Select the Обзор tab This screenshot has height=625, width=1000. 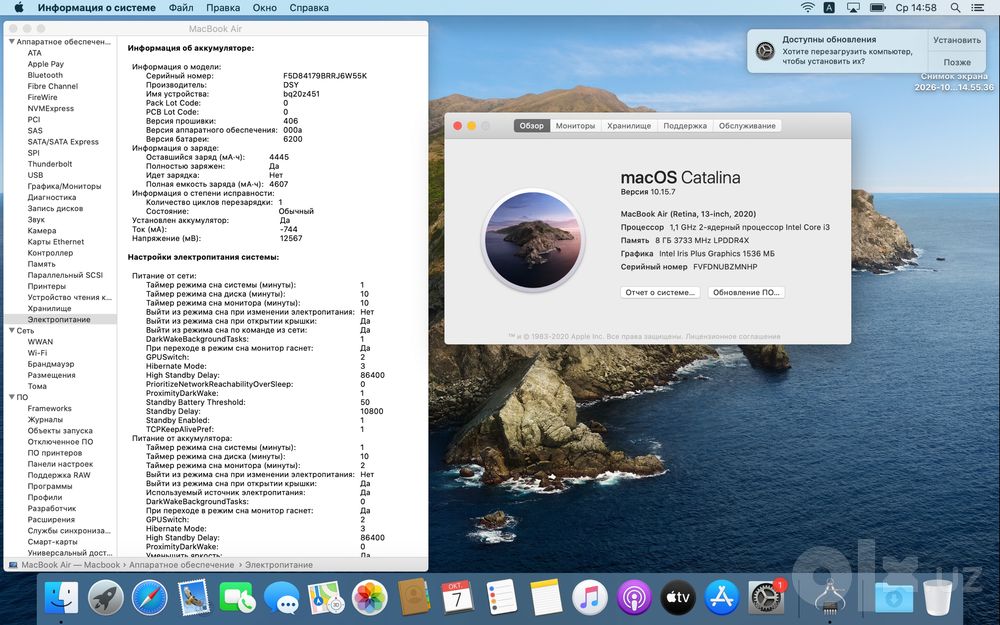[x=532, y=126]
